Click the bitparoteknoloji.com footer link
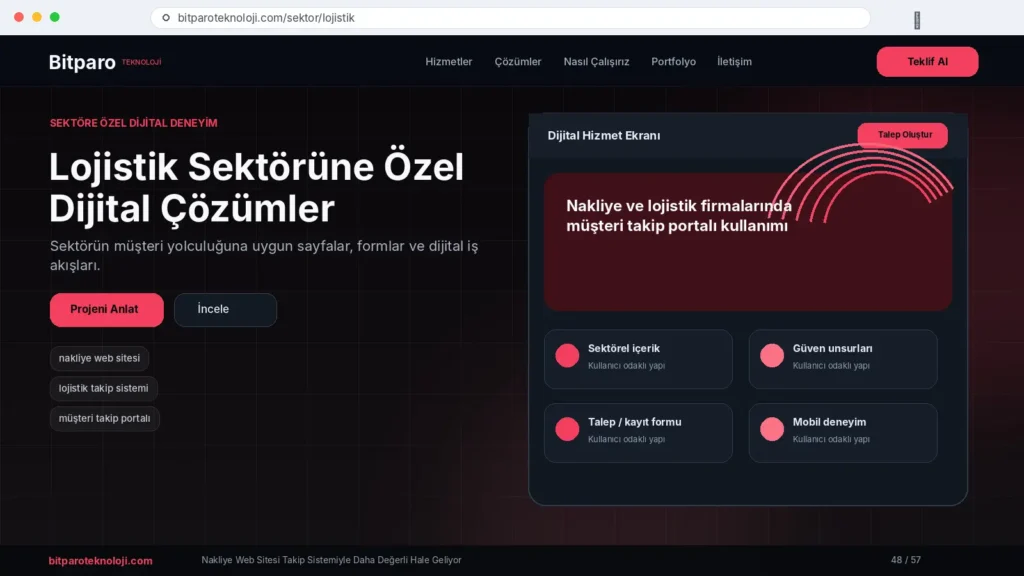The image size is (1024, 576). coord(101,560)
